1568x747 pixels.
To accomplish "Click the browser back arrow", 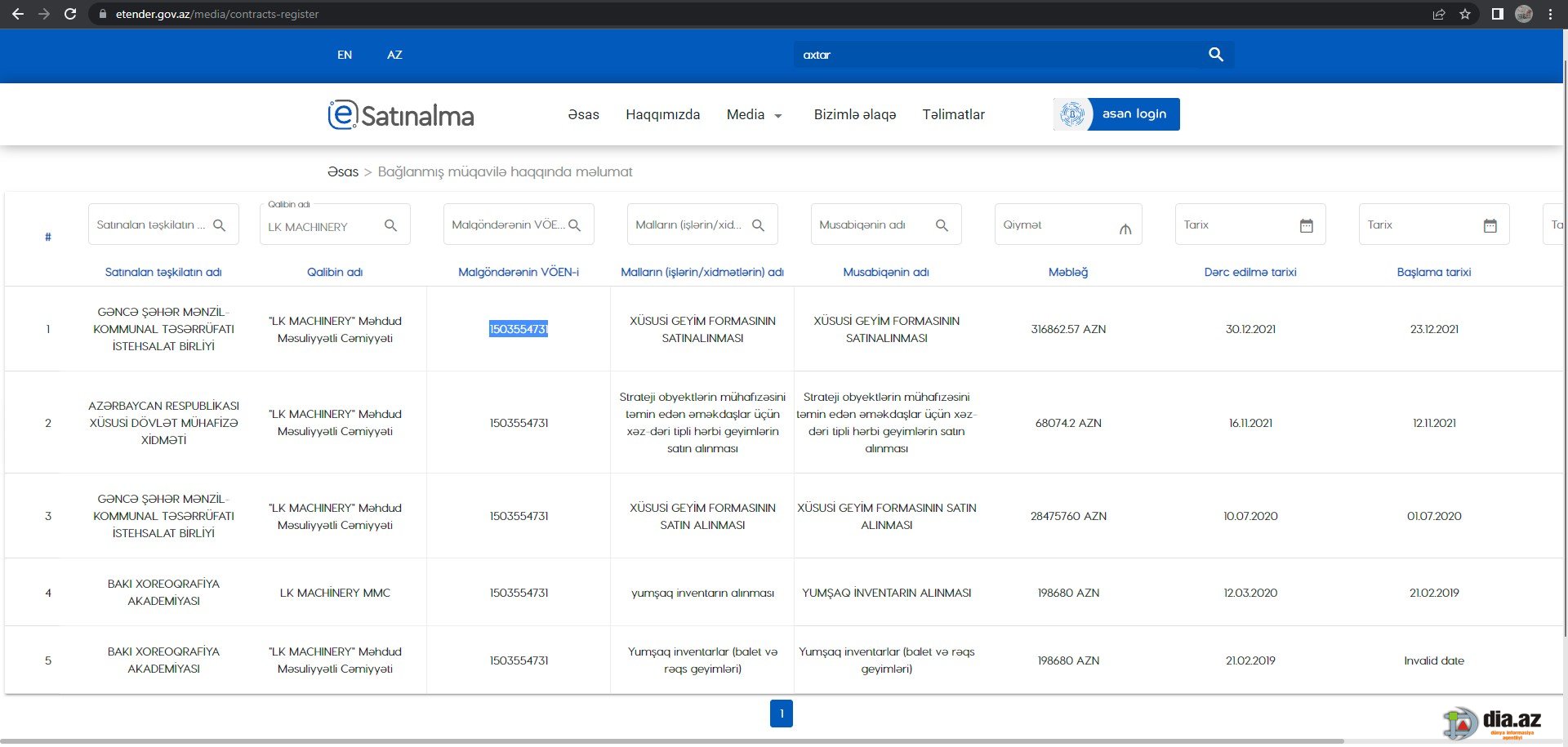I will pyautogui.click(x=17, y=14).
